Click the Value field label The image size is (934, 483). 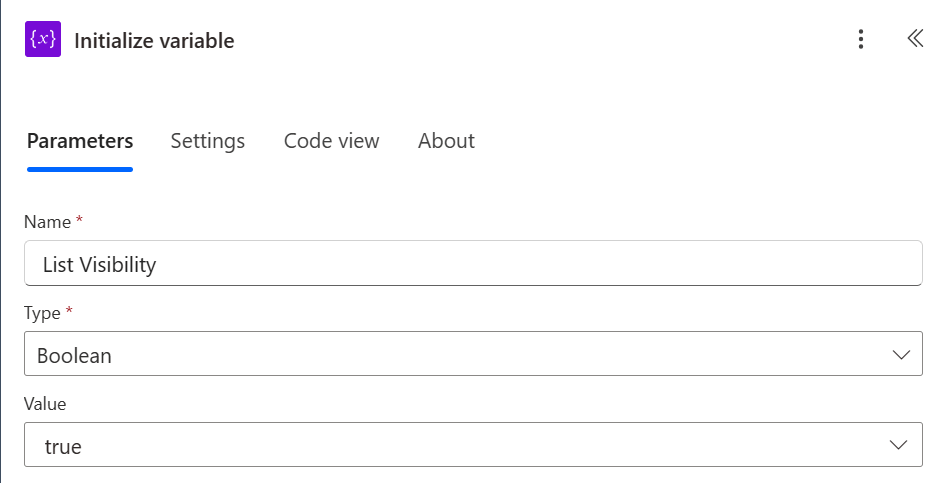46,403
